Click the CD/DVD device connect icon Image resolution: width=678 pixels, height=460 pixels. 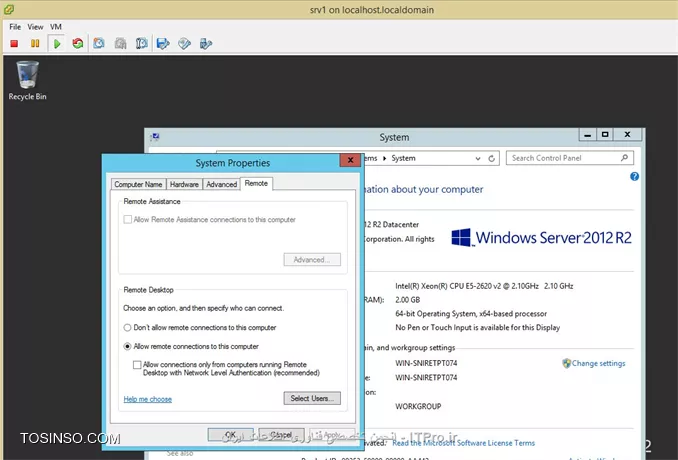[x=184, y=44]
